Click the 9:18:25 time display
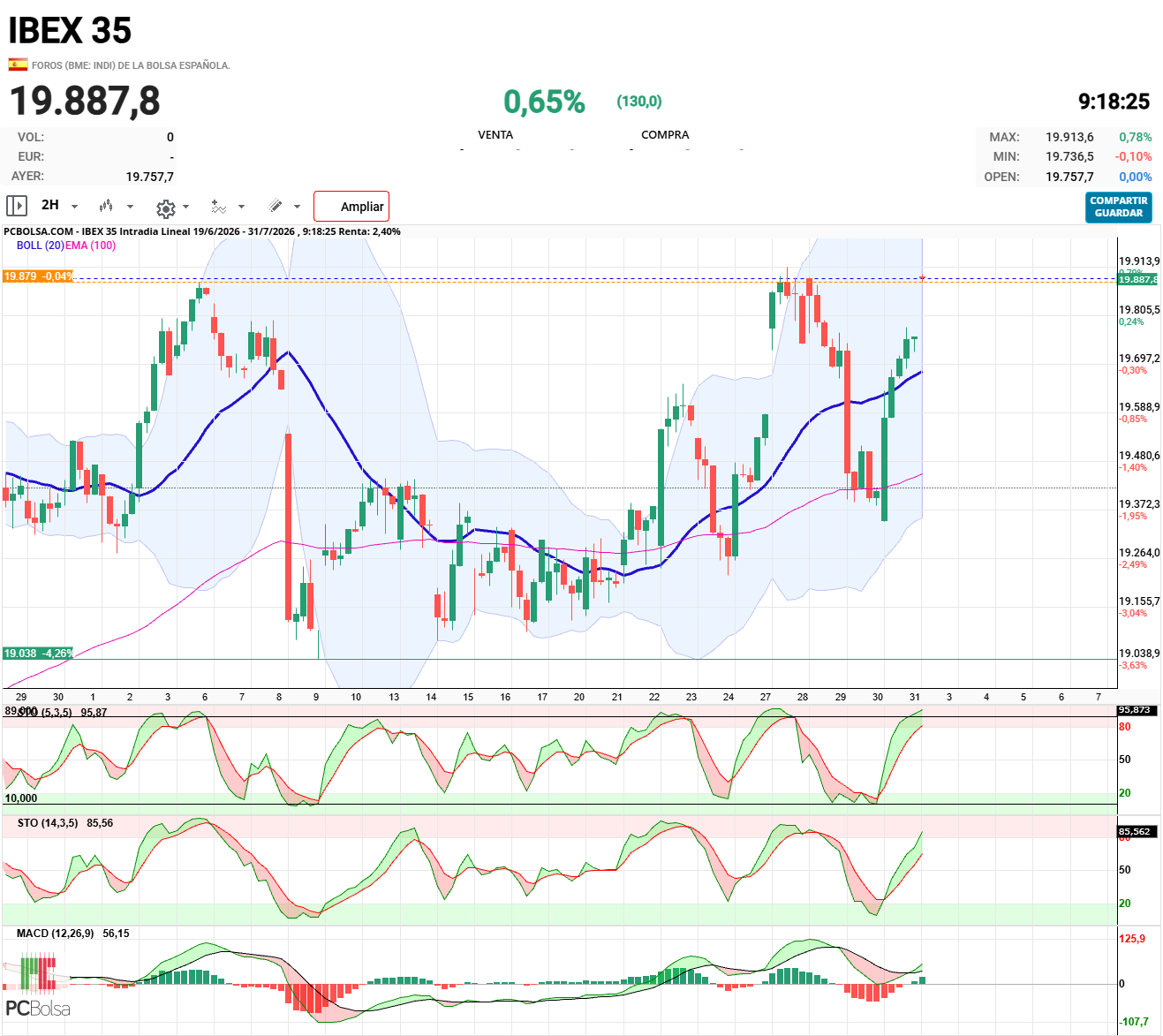1163x1036 pixels. click(1114, 102)
